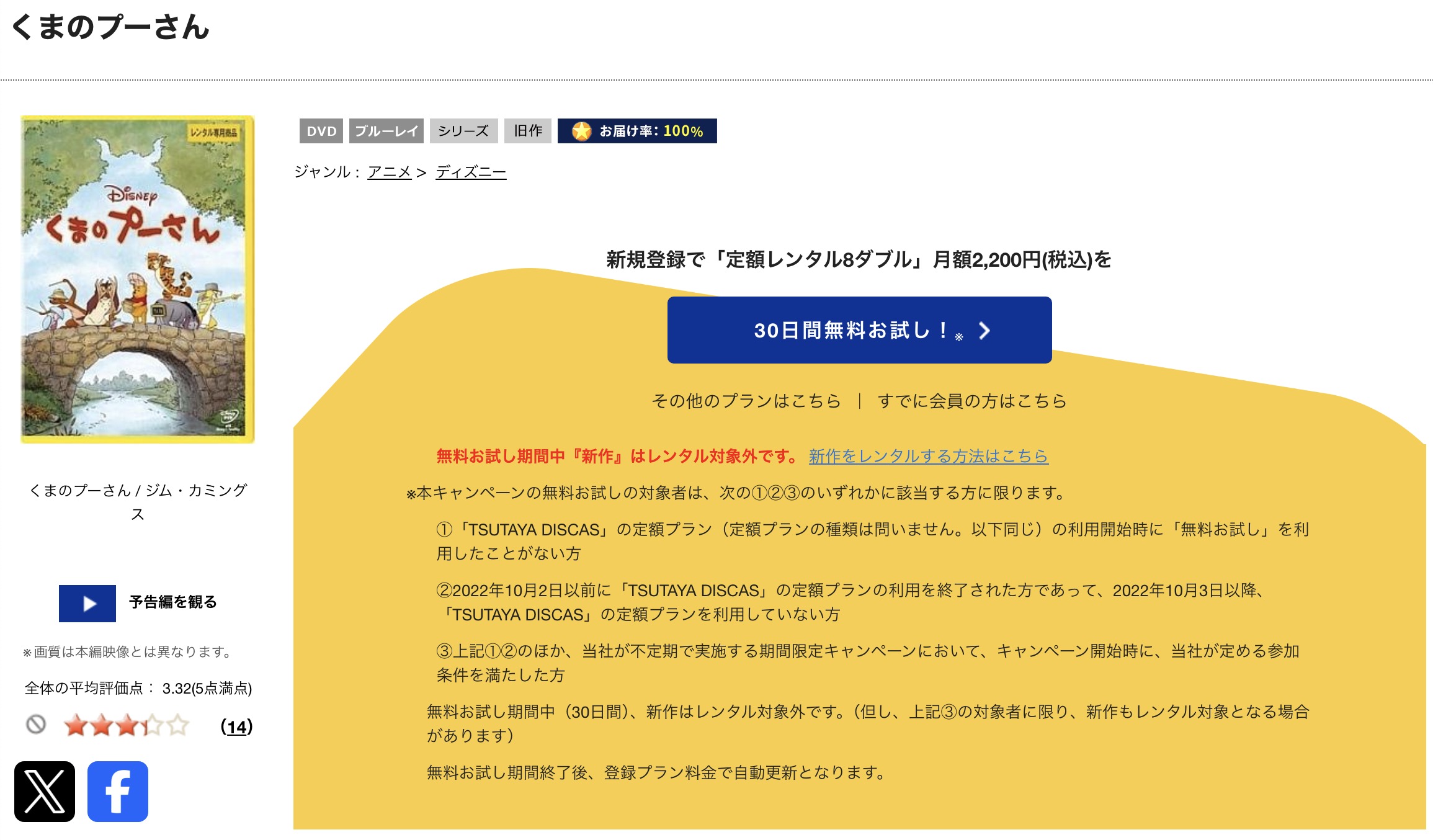The height and width of the screenshot is (840, 1433).
Task: Click the arrow on the 30-day trial button
Action: (984, 331)
